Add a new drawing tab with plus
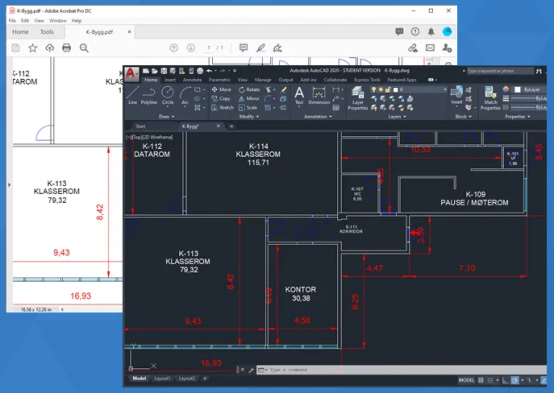This screenshot has height=394, width=554. pyautogui.click(x=231, y=126)
